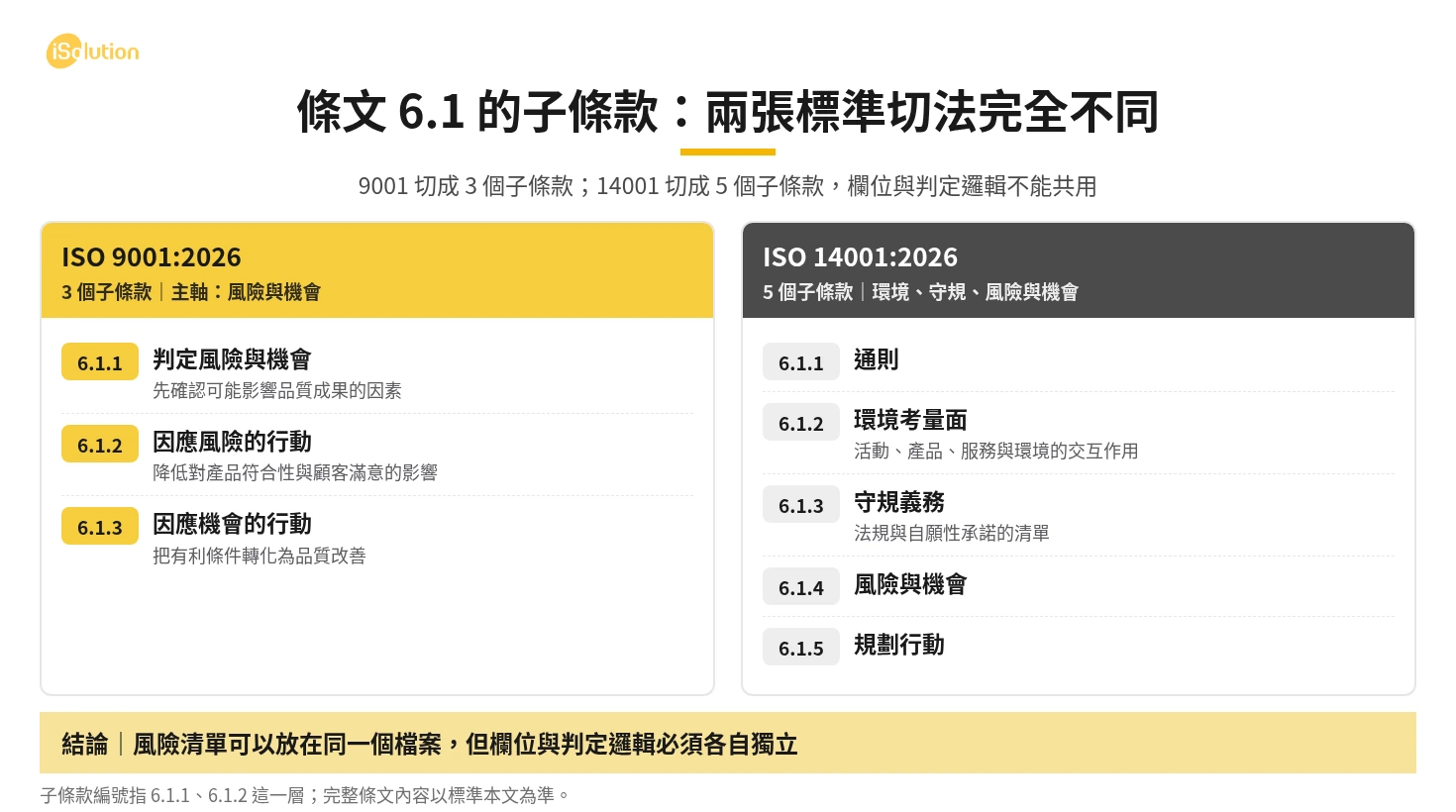Select the row title "判定風險與機會"
The width and height of the screenshot is (1456, 812).
coord(232,359)
